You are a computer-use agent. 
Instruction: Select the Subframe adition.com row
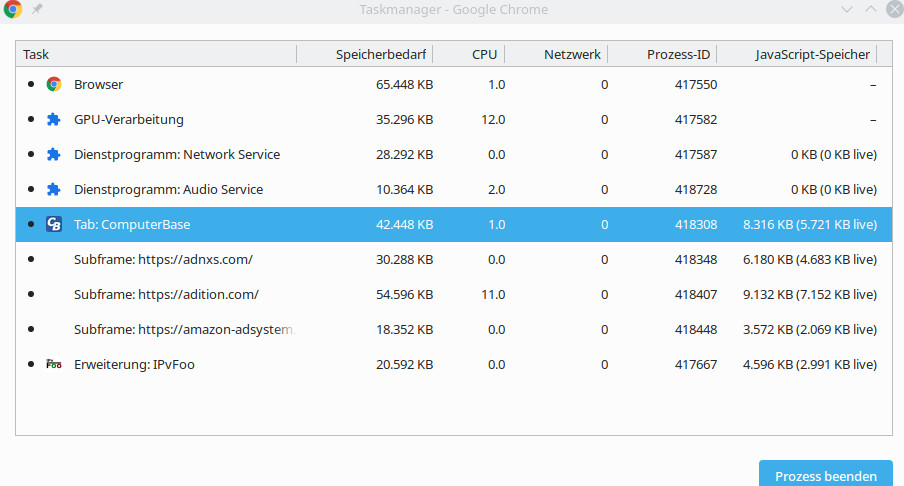(x=454, y=295)
